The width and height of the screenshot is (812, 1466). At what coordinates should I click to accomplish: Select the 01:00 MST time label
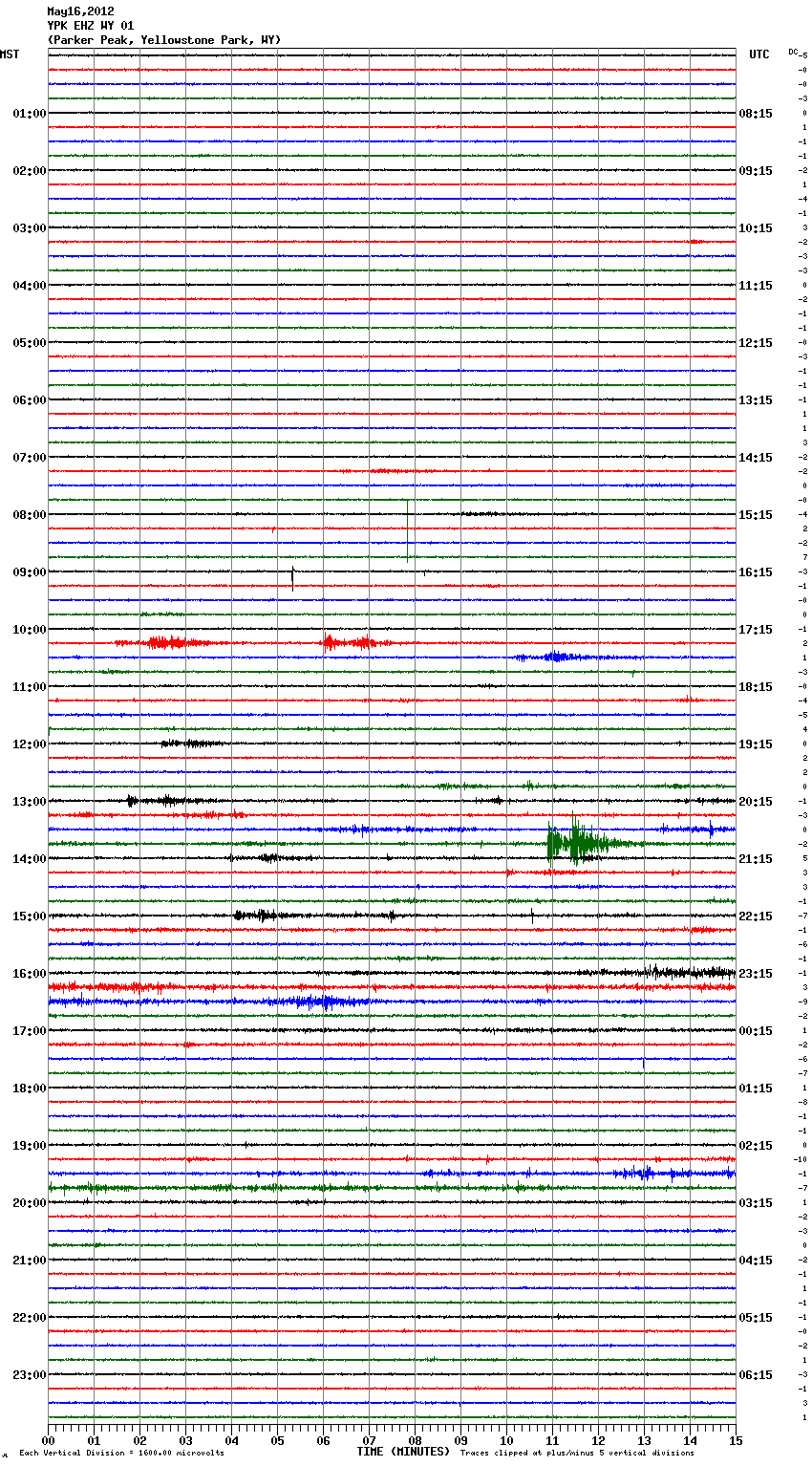pyautogui.click(x=29, y=114)
